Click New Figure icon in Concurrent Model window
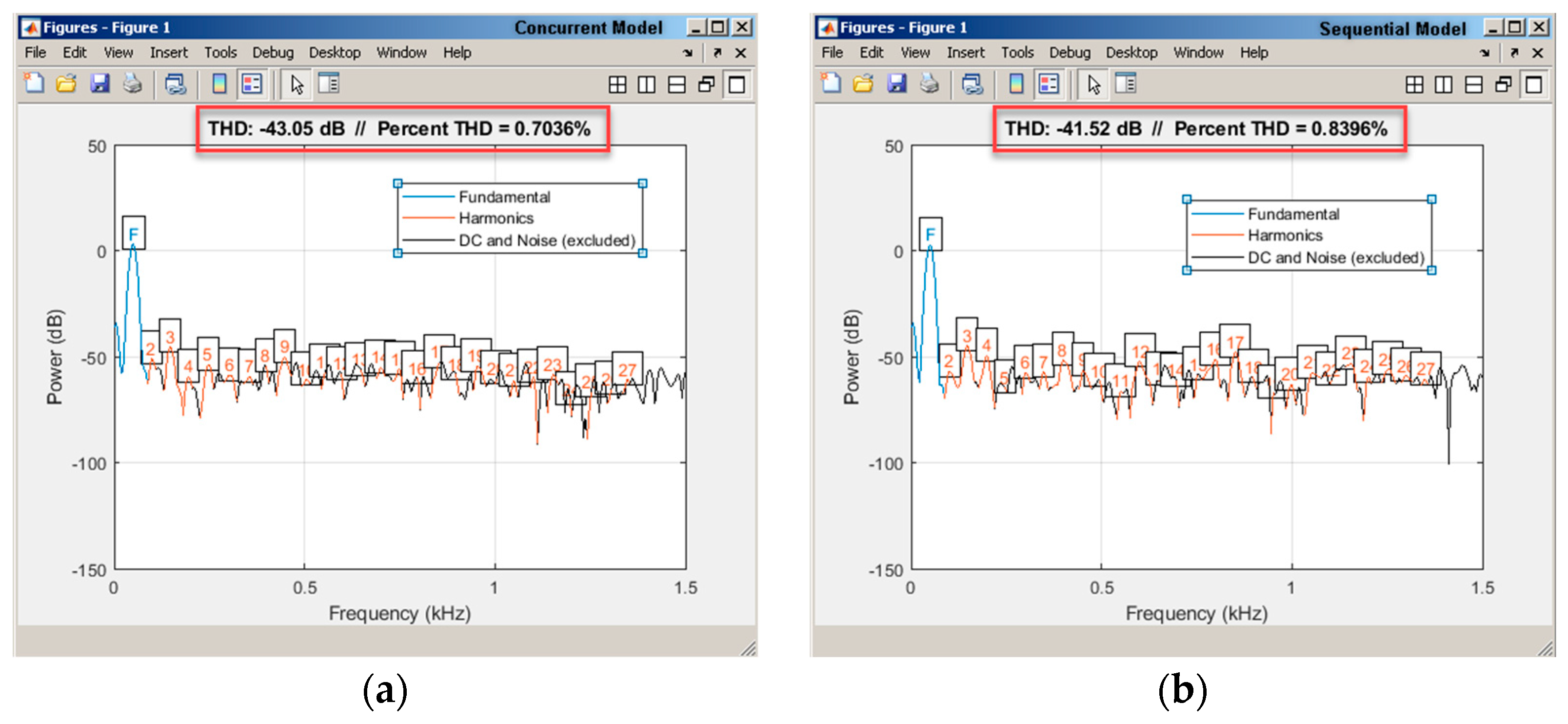This screenshot has width=1568, height=724. [x=34, y=83]
